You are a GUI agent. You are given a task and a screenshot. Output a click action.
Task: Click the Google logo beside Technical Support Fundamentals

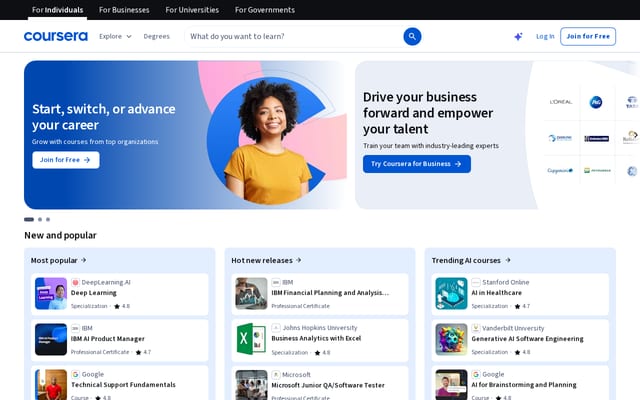point(75,374)
